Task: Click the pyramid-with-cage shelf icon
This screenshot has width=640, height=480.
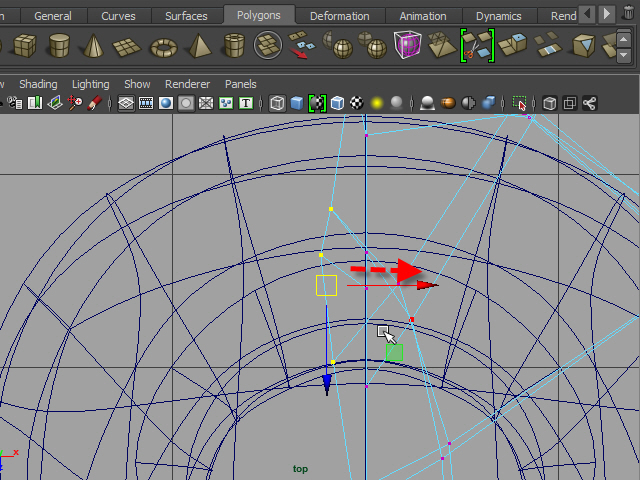Action: (442, 45)
